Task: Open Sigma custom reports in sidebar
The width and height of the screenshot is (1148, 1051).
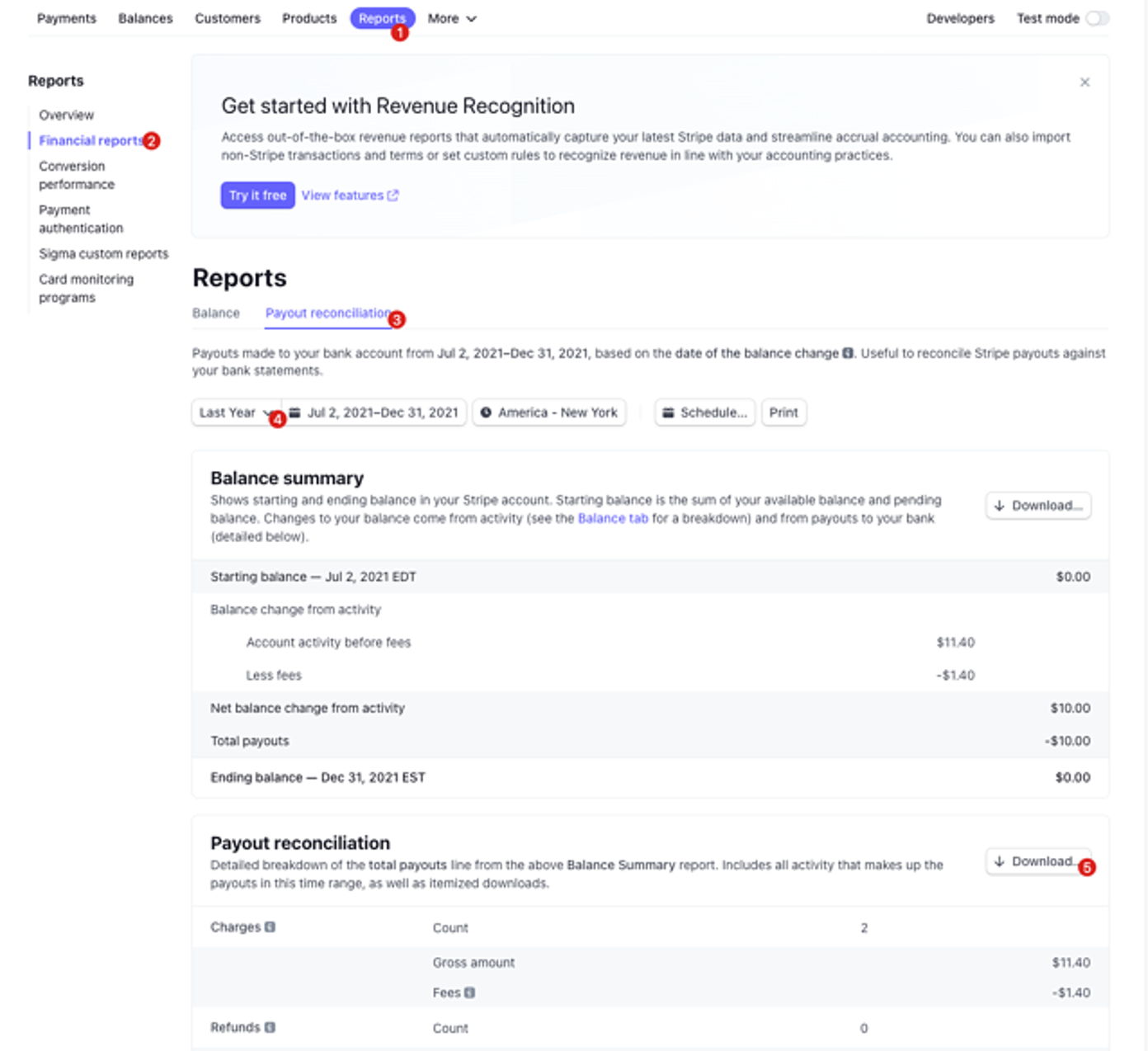Action: tap(103, 254)
